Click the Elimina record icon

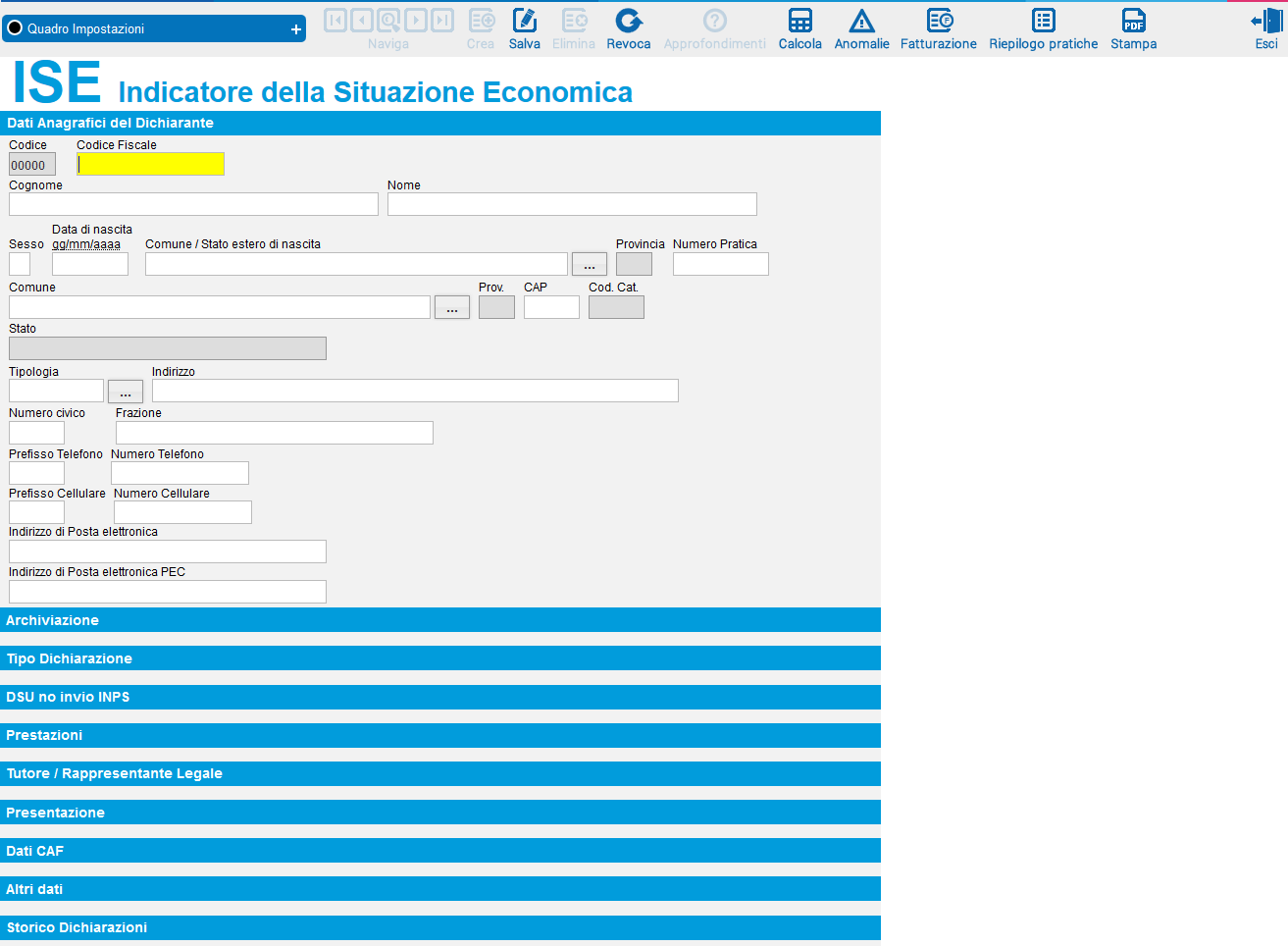point(575,21)
